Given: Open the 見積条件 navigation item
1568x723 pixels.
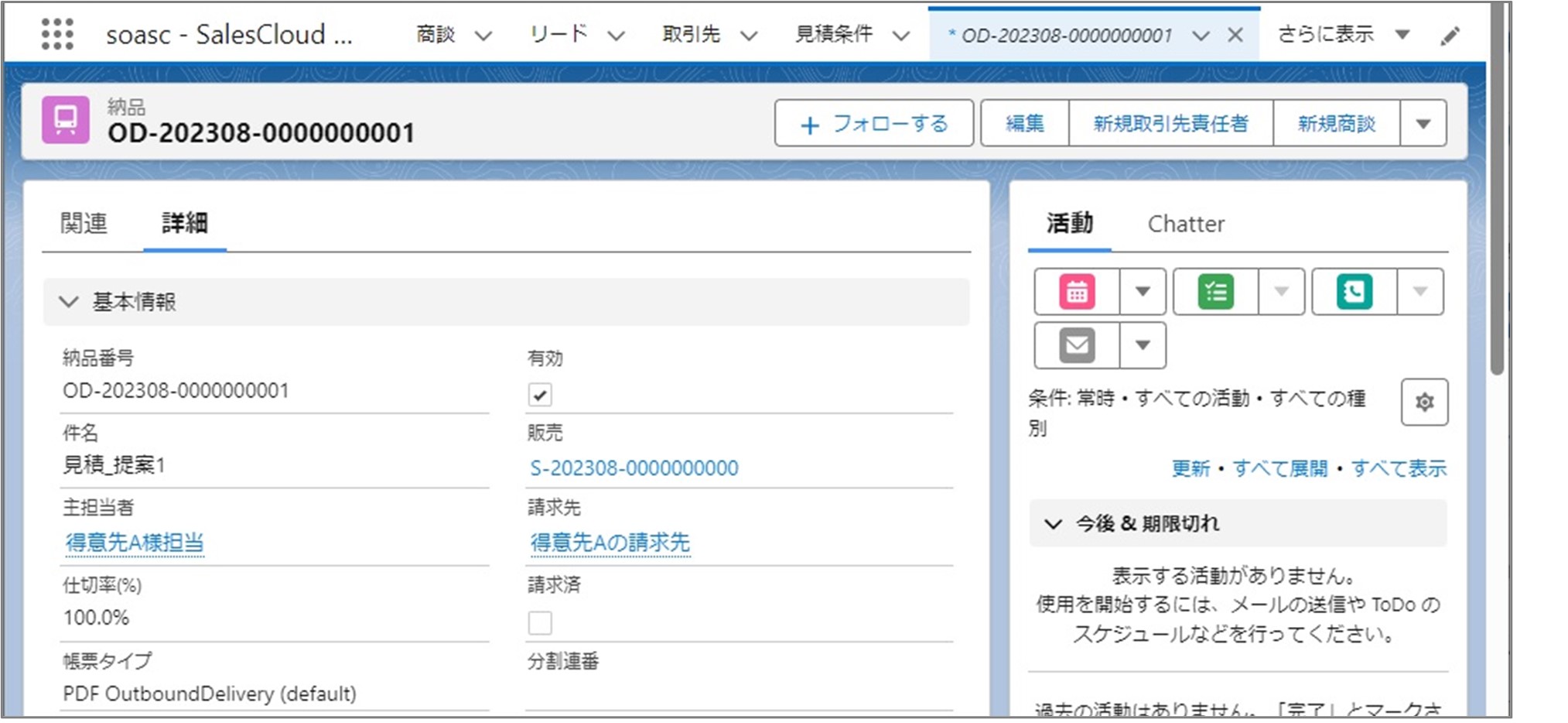Looking at the screenshot, I should click(834, 34).
